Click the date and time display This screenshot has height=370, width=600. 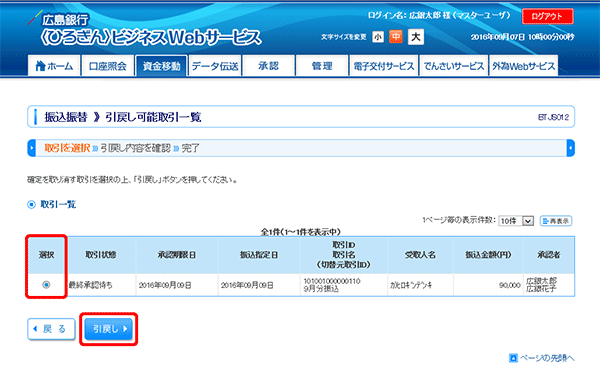522,37
